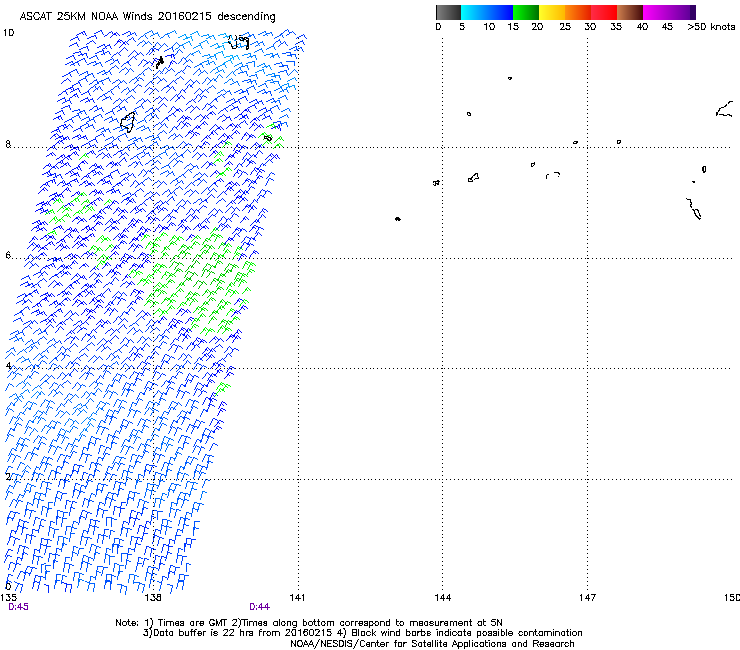Click the gray 0–5 knots color segment
Viewport: 740px width, 650px height.
(x=448, y=12)
